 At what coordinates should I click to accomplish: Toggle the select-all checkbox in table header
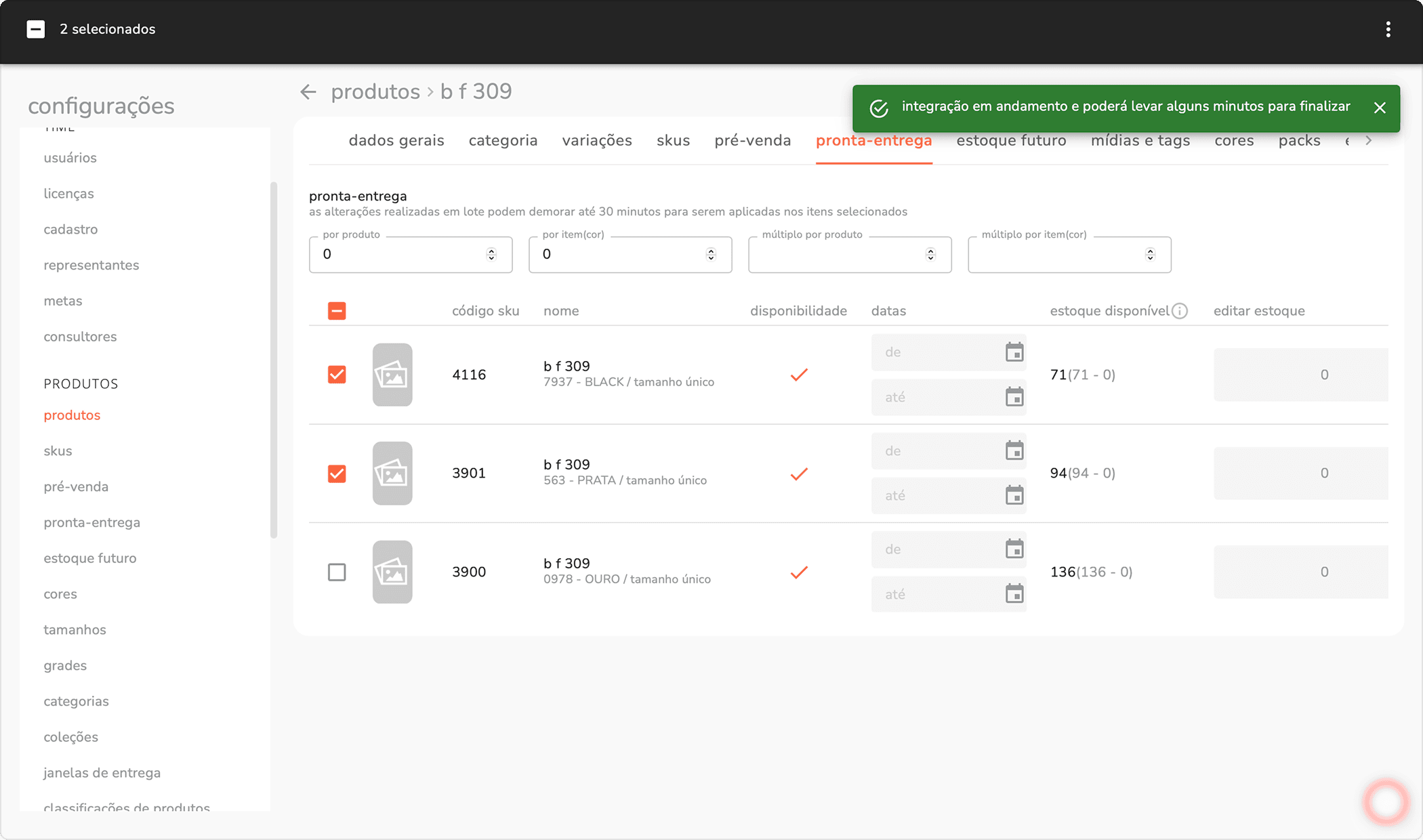coord(337,311)
